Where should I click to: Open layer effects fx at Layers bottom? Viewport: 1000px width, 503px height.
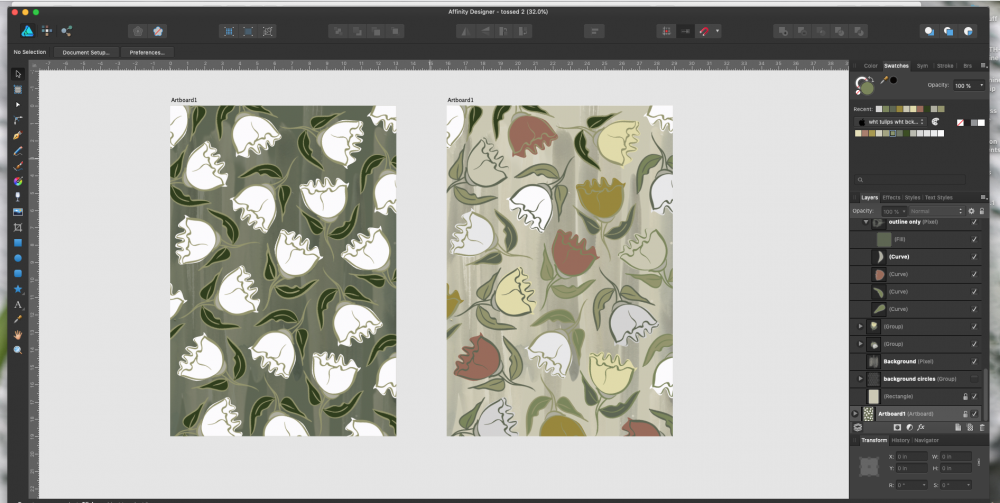click(921, 427)
